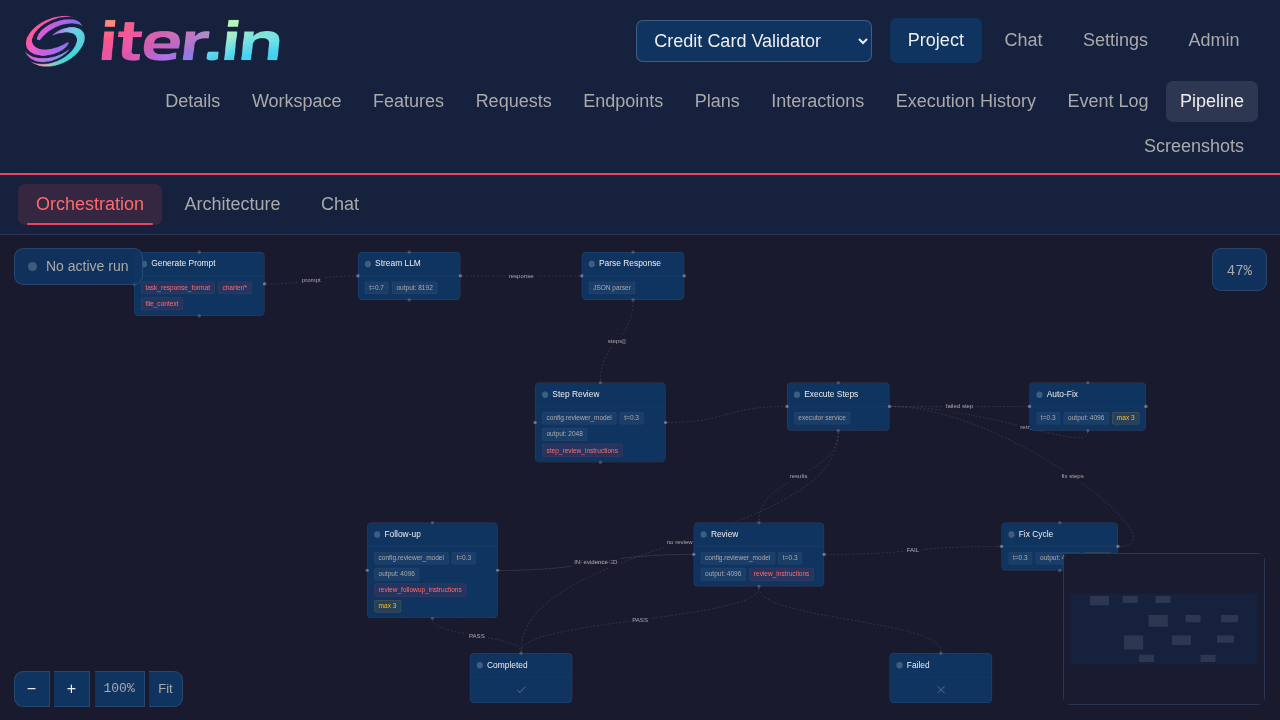Click the minimap in the bottom-right corner
This screenshot has width=1280, height=720.
1163,628
